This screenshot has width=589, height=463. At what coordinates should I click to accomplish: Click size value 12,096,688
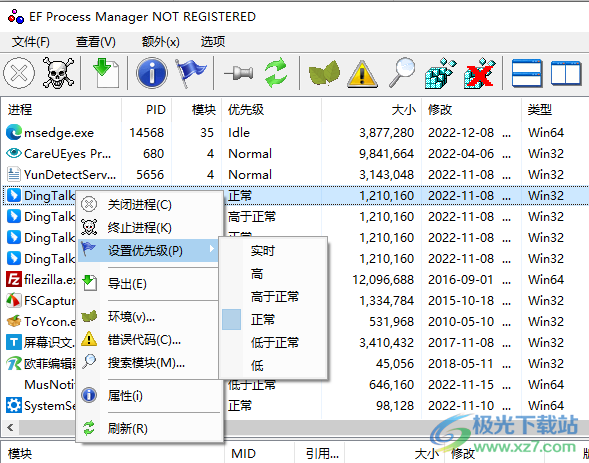[x=383, y=279]
